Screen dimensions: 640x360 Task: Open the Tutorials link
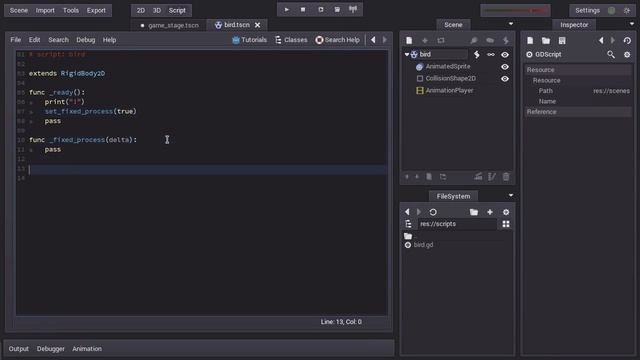(x=249, y=40)
